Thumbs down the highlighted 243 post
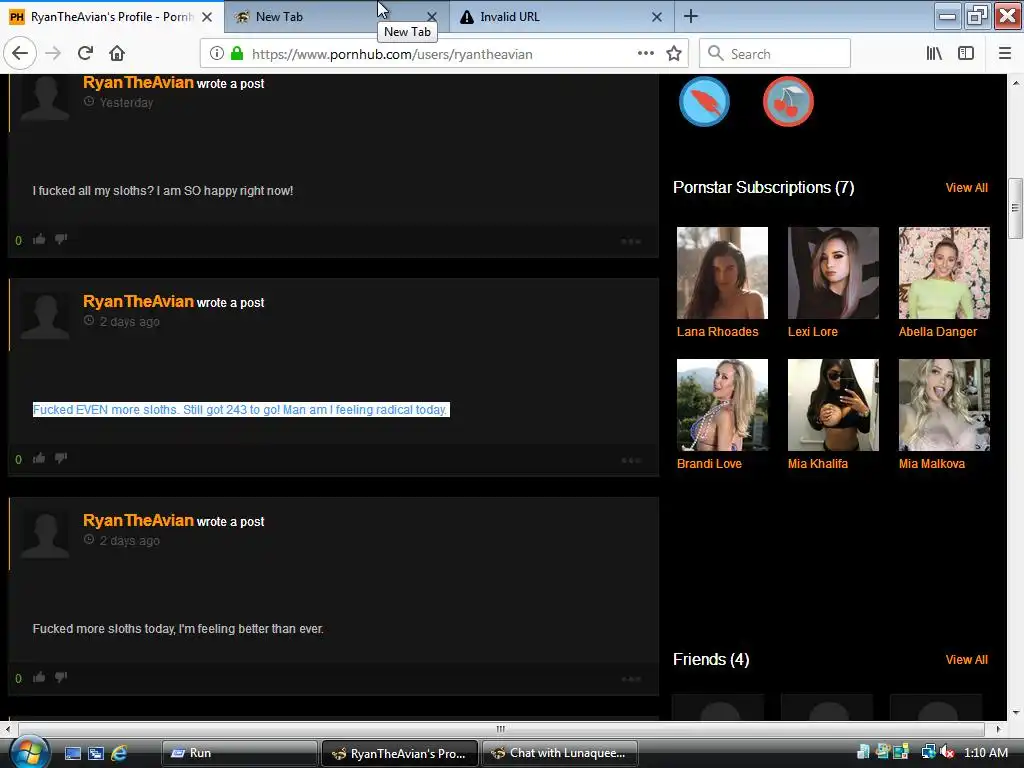Screen dimensions: 1024x768 (61, 458)
